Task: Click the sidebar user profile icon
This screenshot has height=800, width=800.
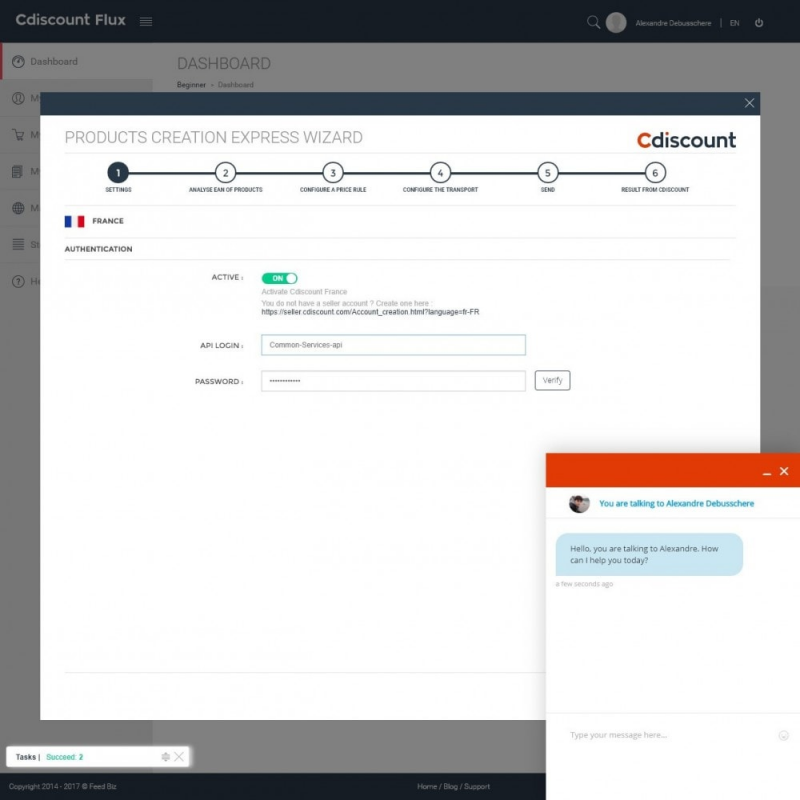Action: click(18, 98)
